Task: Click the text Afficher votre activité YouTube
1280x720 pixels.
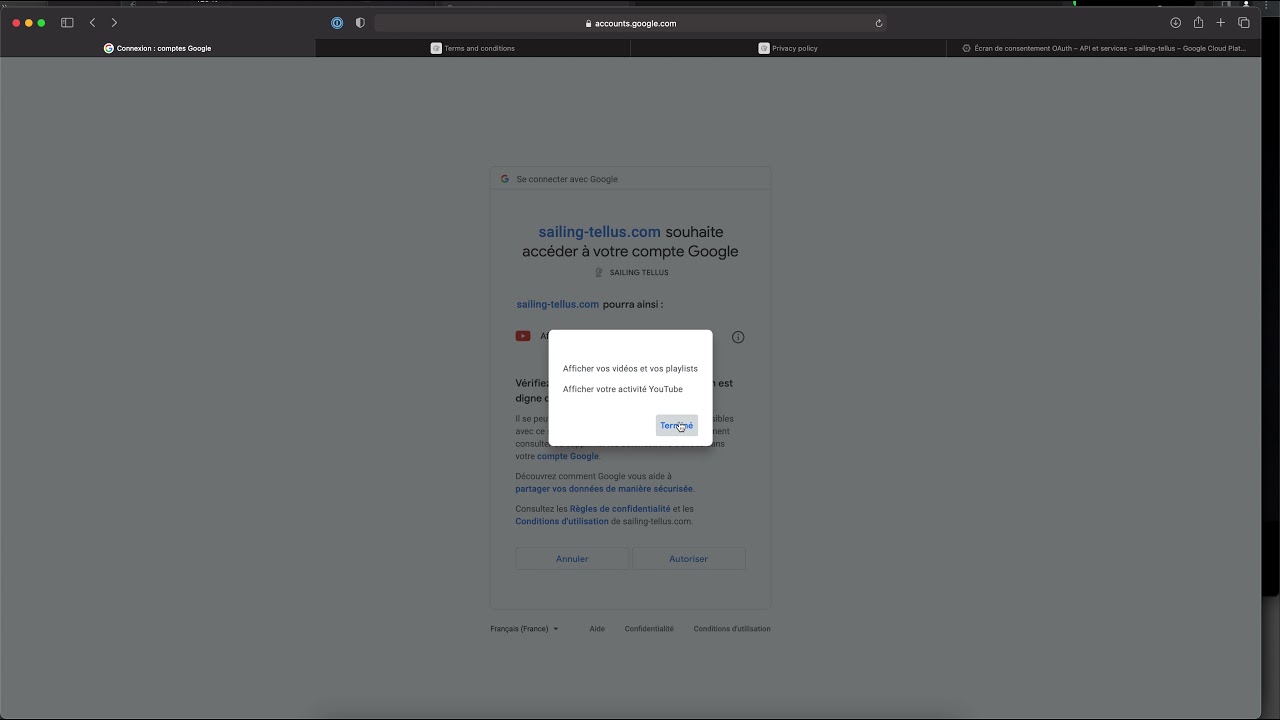Action: pos(623,389)
